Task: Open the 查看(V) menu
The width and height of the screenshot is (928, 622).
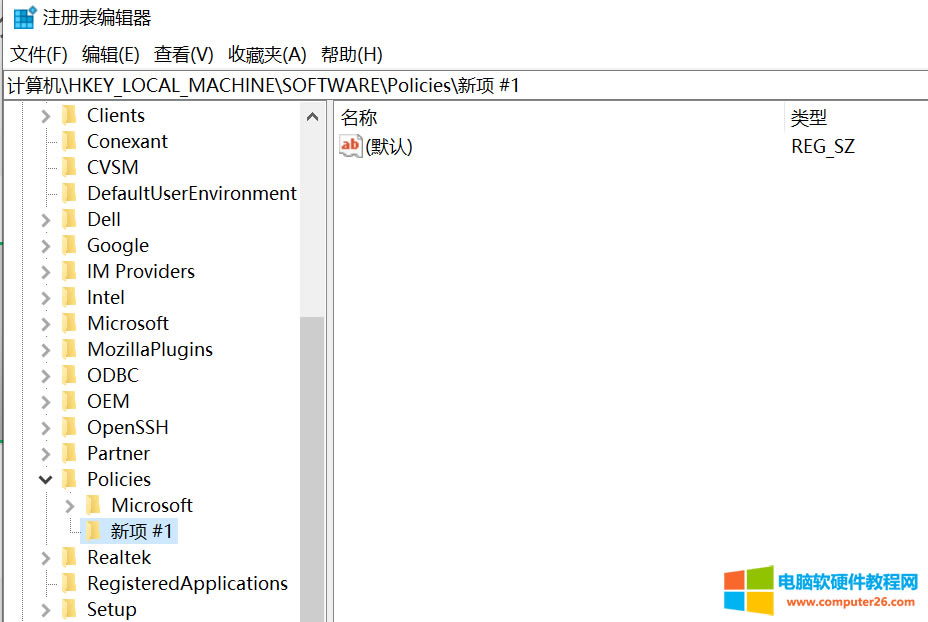Action: pyautogui.click(x=184, y=54)
